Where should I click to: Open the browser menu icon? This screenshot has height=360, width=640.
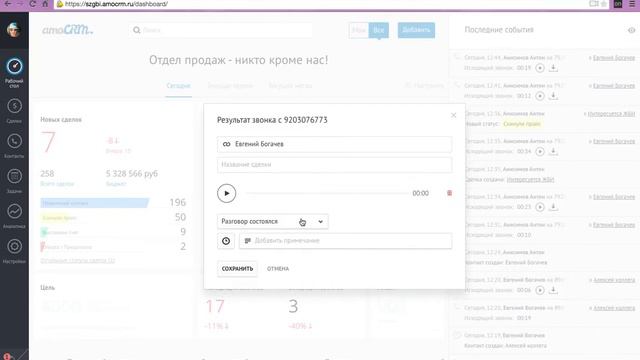click(632, 4)
